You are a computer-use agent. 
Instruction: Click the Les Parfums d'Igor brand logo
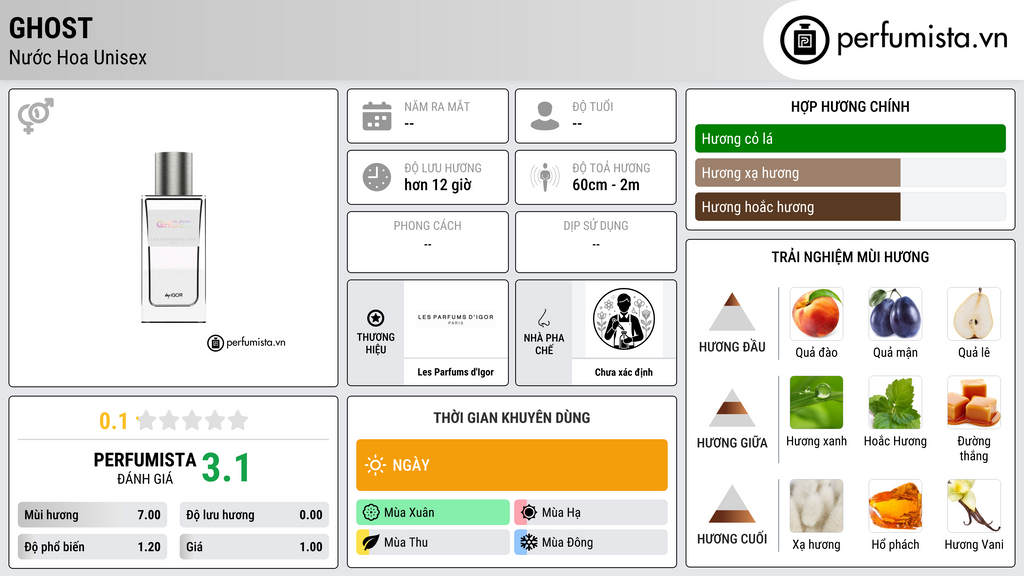[456, 319]
